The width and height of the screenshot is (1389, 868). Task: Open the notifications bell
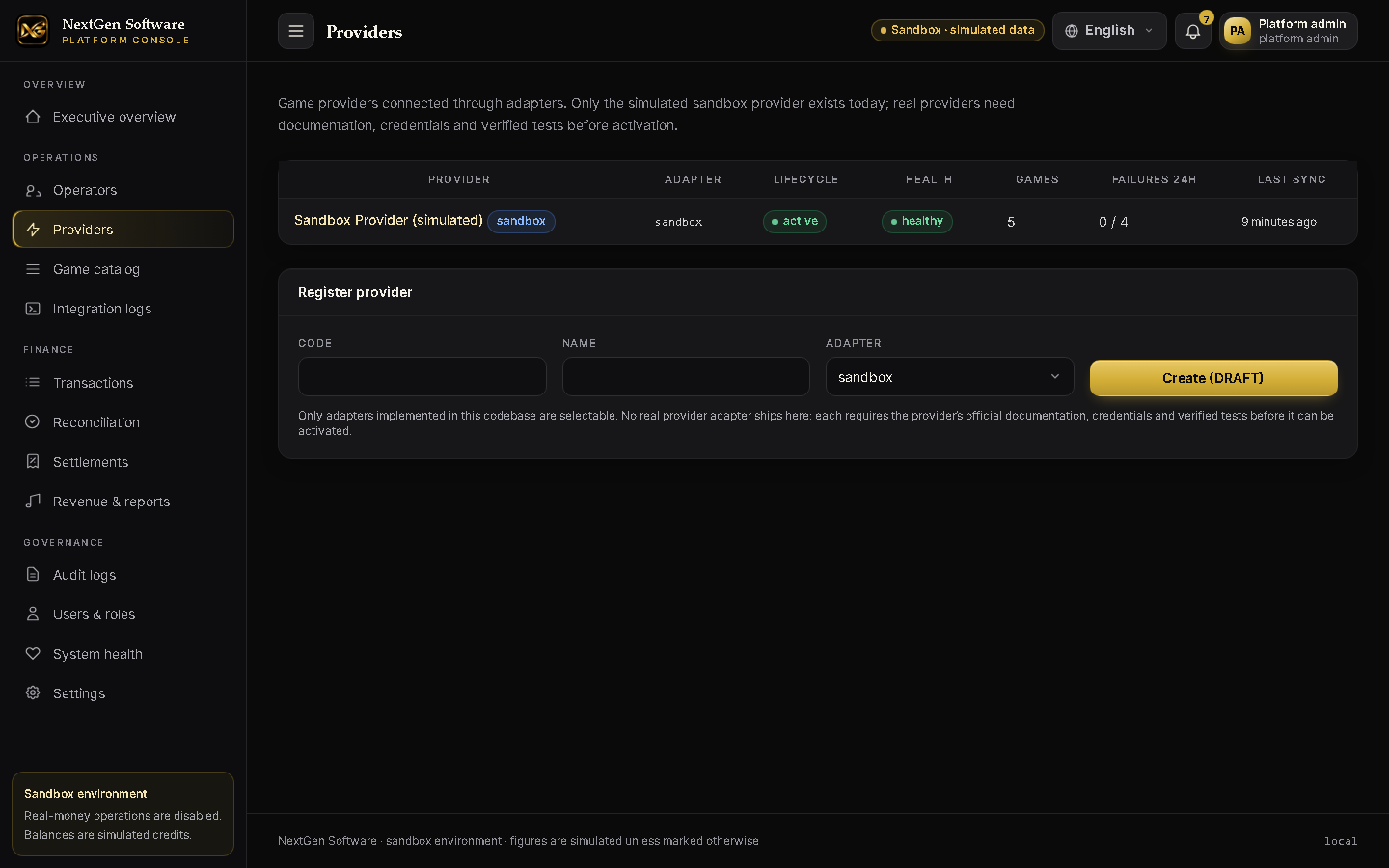[1193, 31]
